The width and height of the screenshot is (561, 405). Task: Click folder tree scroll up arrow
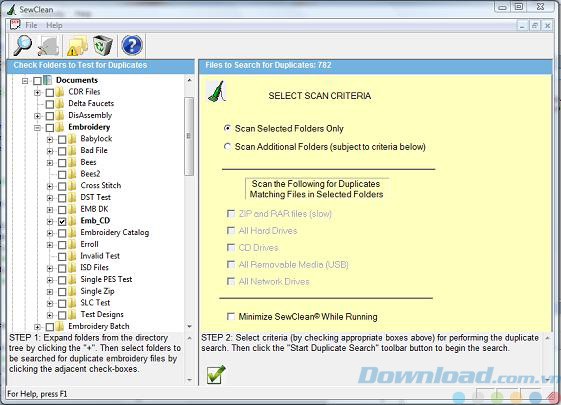189,80
